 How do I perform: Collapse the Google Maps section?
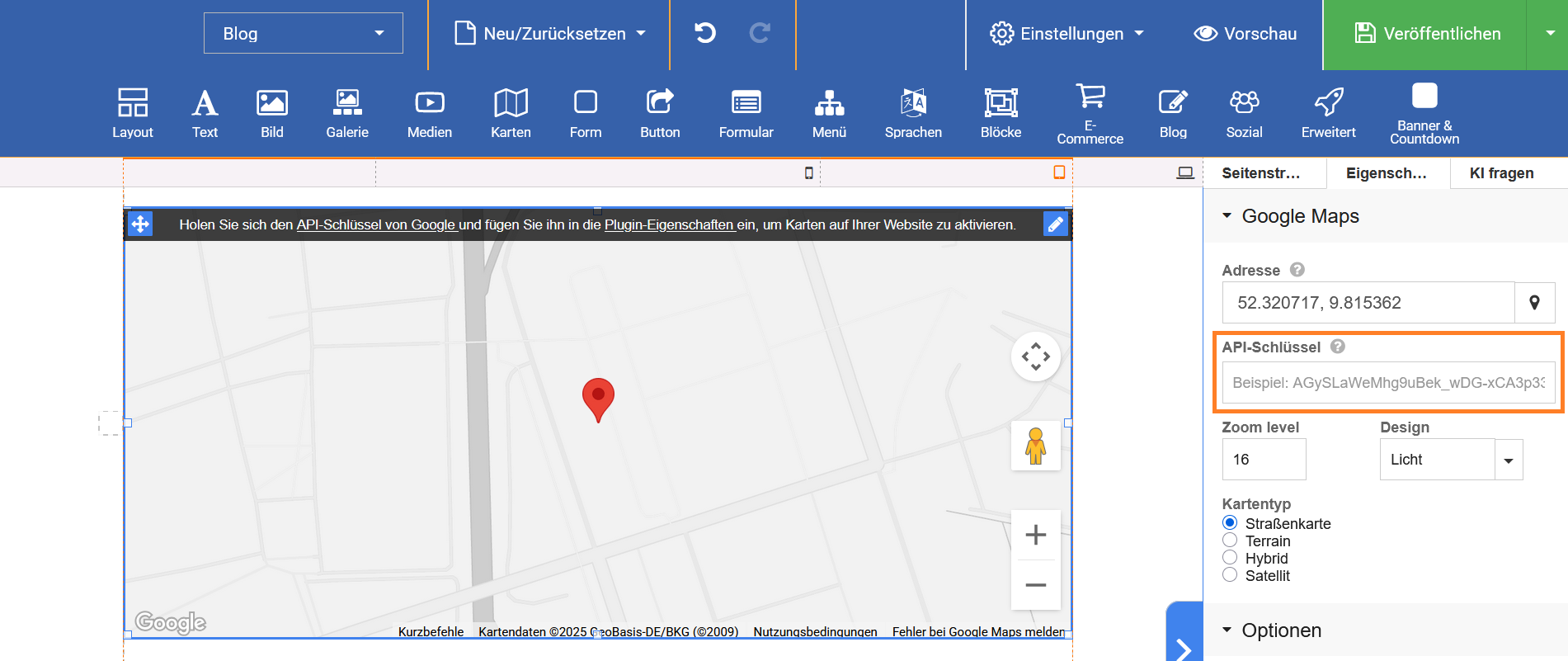point(1227,216)
